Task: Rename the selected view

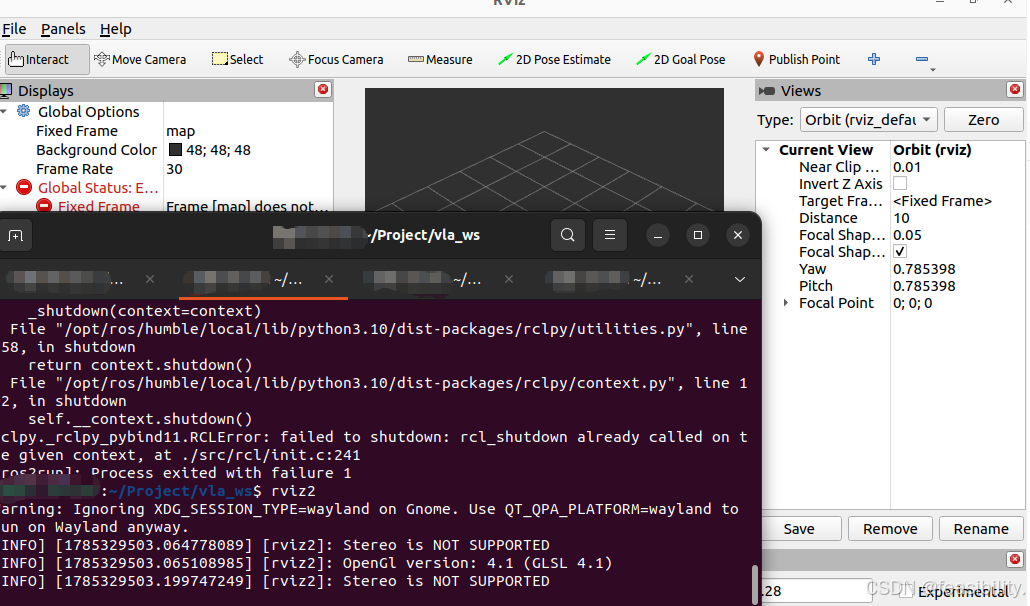Action: pos(981,529)
